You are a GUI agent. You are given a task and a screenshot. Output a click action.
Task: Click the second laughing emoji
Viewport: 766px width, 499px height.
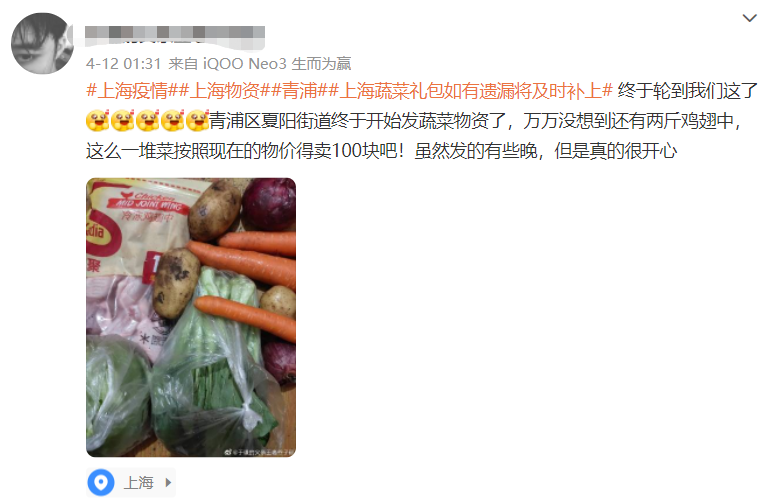[x=123, y=121]
